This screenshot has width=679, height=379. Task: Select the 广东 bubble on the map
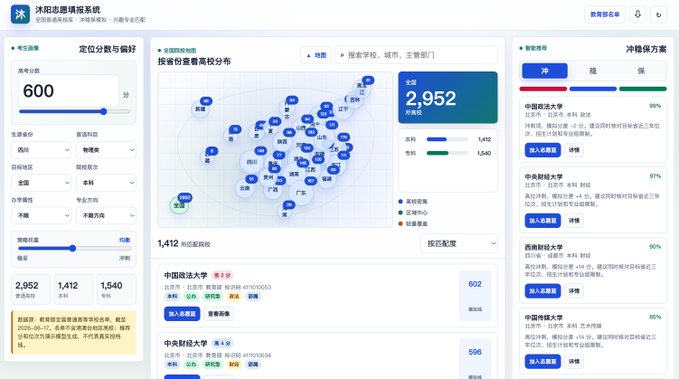point(301,192)
